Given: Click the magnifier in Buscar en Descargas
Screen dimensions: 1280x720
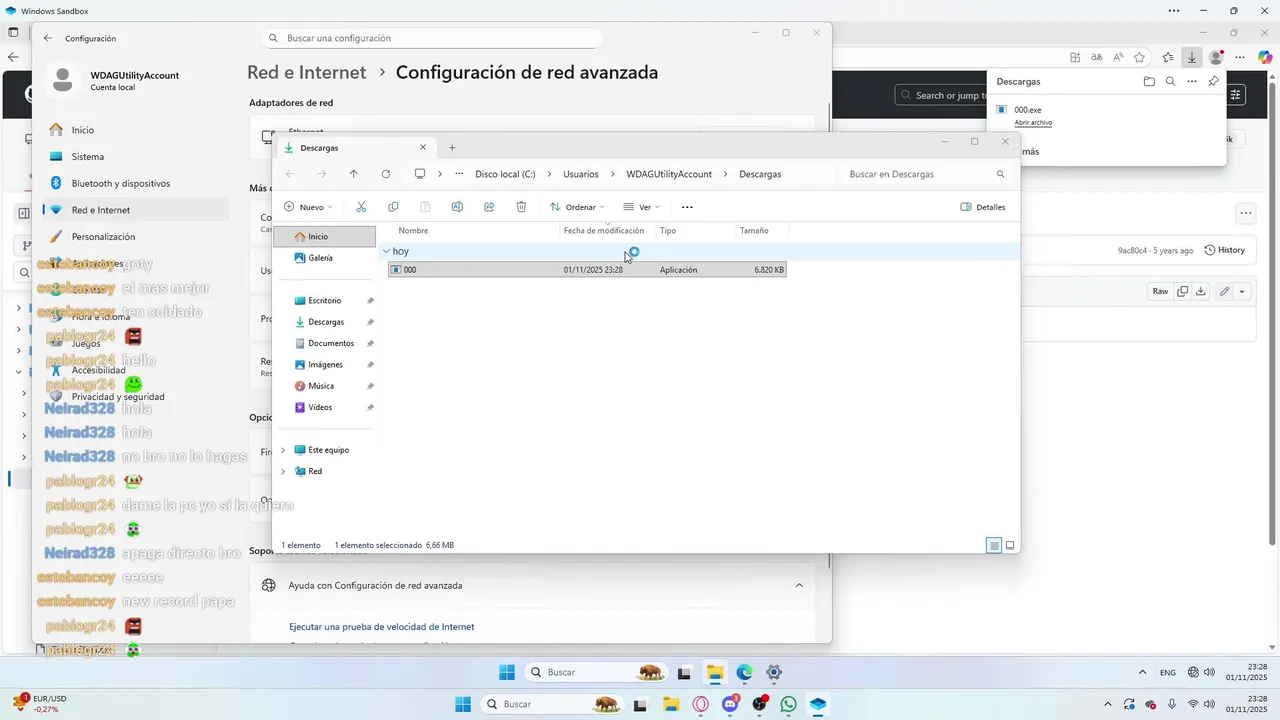Looking at the screenshot, I should point(1000,174).
